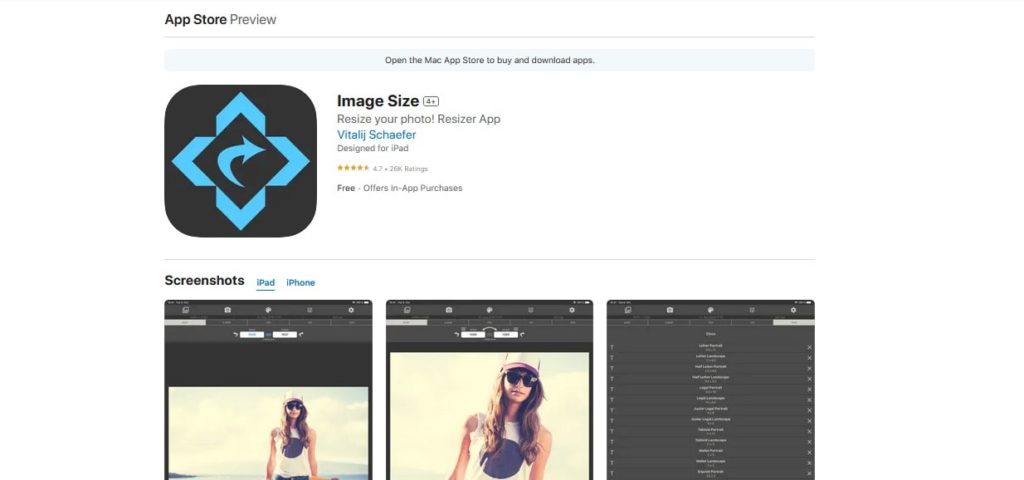Open the second screenshot with zoomed girl photo
This screenshot has width=1024, height=480.
point(489,390)
